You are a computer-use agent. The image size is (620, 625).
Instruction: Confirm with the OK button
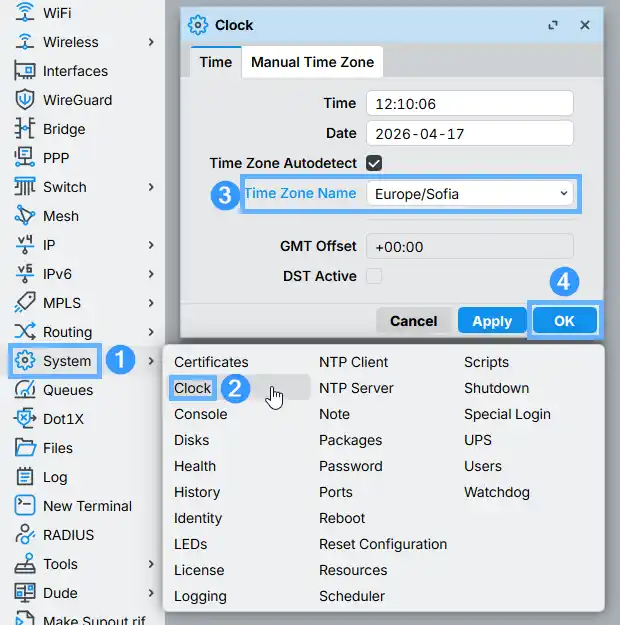click(x=564, y=320)
